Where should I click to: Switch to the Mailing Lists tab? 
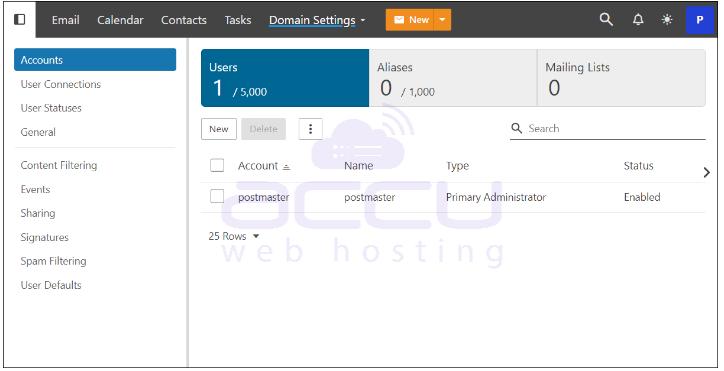tap(621, 78)
